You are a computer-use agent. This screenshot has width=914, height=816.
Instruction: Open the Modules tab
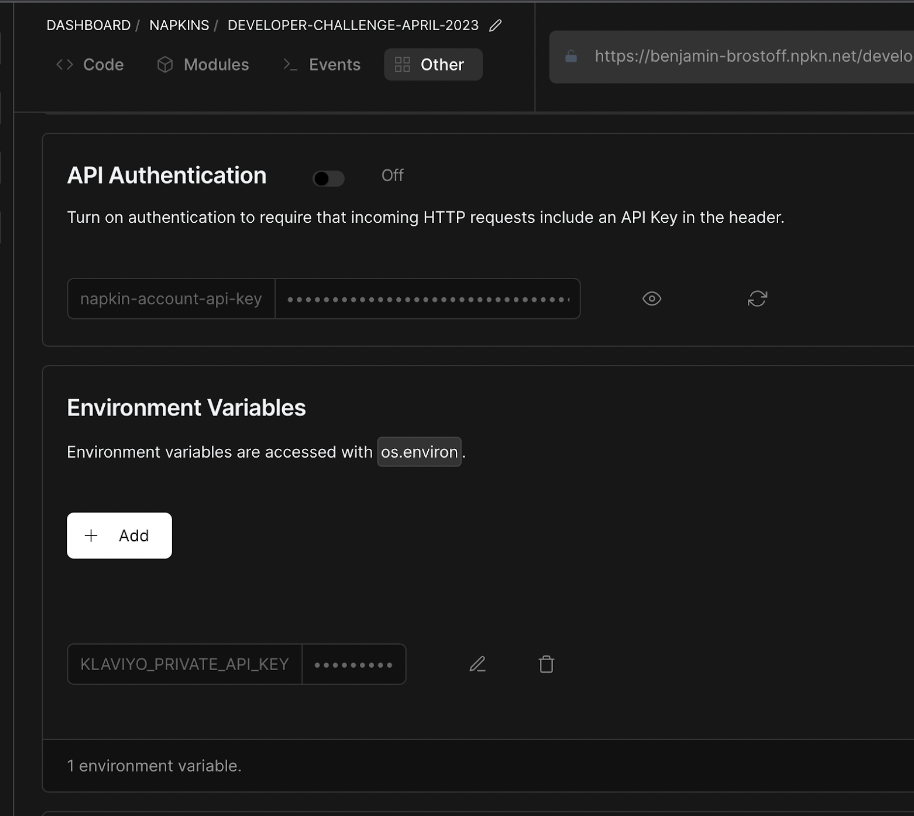point(203,65)
